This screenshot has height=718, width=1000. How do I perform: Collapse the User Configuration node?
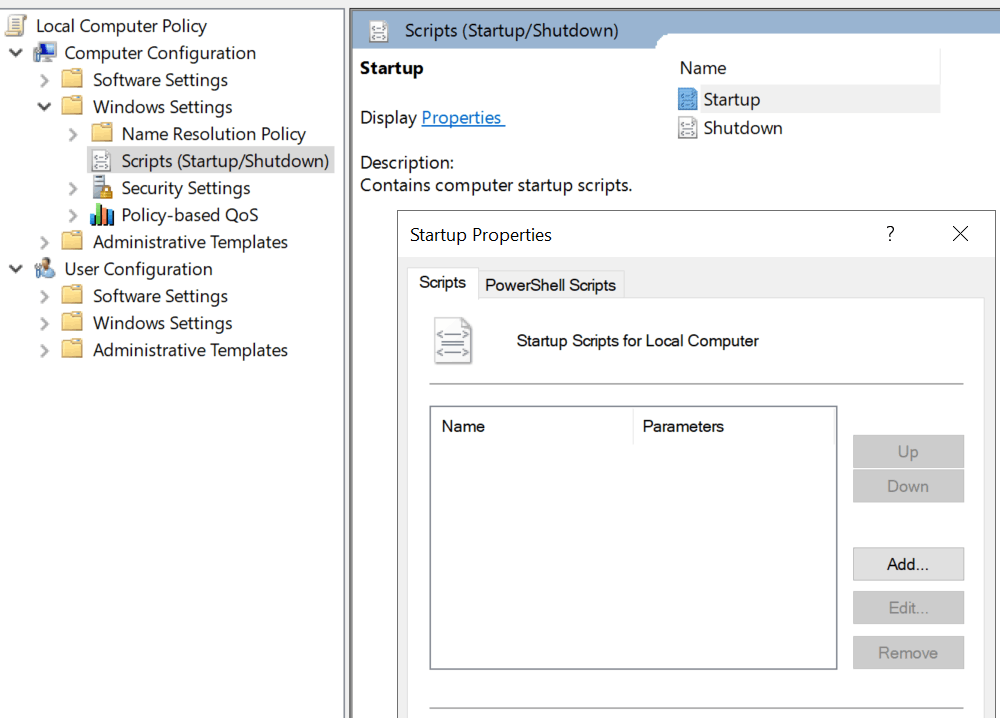16,269
